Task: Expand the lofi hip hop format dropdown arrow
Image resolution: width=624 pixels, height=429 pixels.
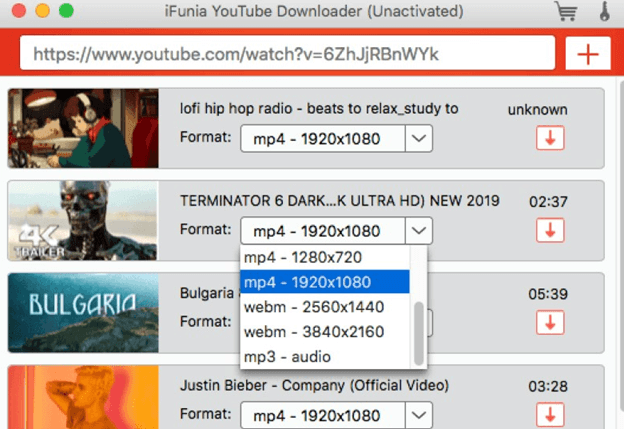Action: pos(419,138)
